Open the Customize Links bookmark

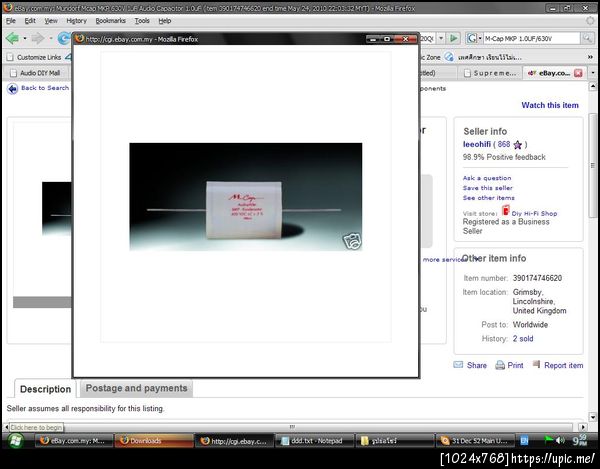coord(34,57)
